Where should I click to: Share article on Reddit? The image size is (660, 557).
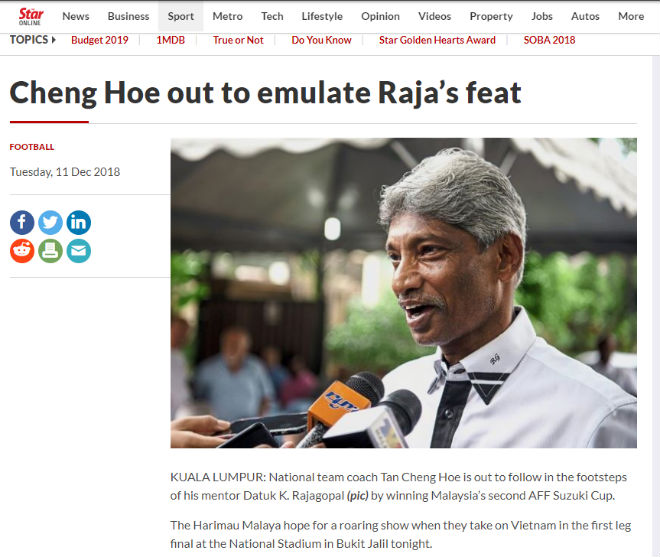tap(22, 251)
